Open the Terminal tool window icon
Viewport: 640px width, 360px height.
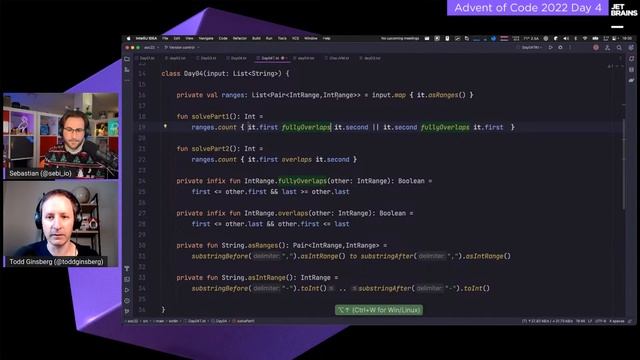click(x=127, y=280)
